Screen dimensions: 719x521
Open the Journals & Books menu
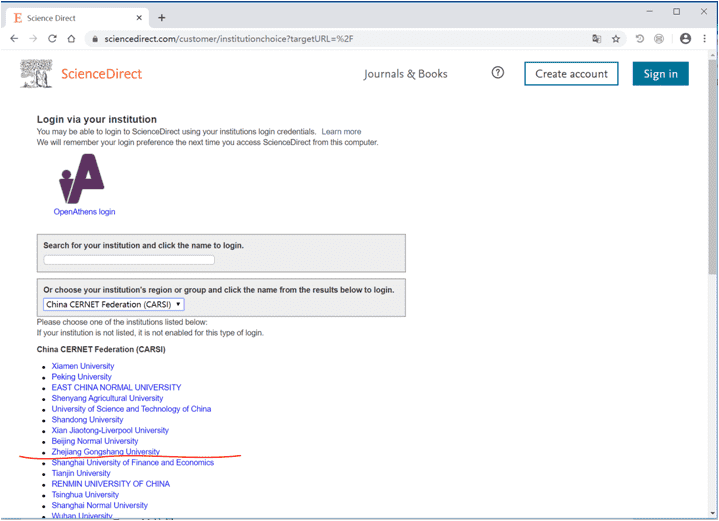click(405, 74)
